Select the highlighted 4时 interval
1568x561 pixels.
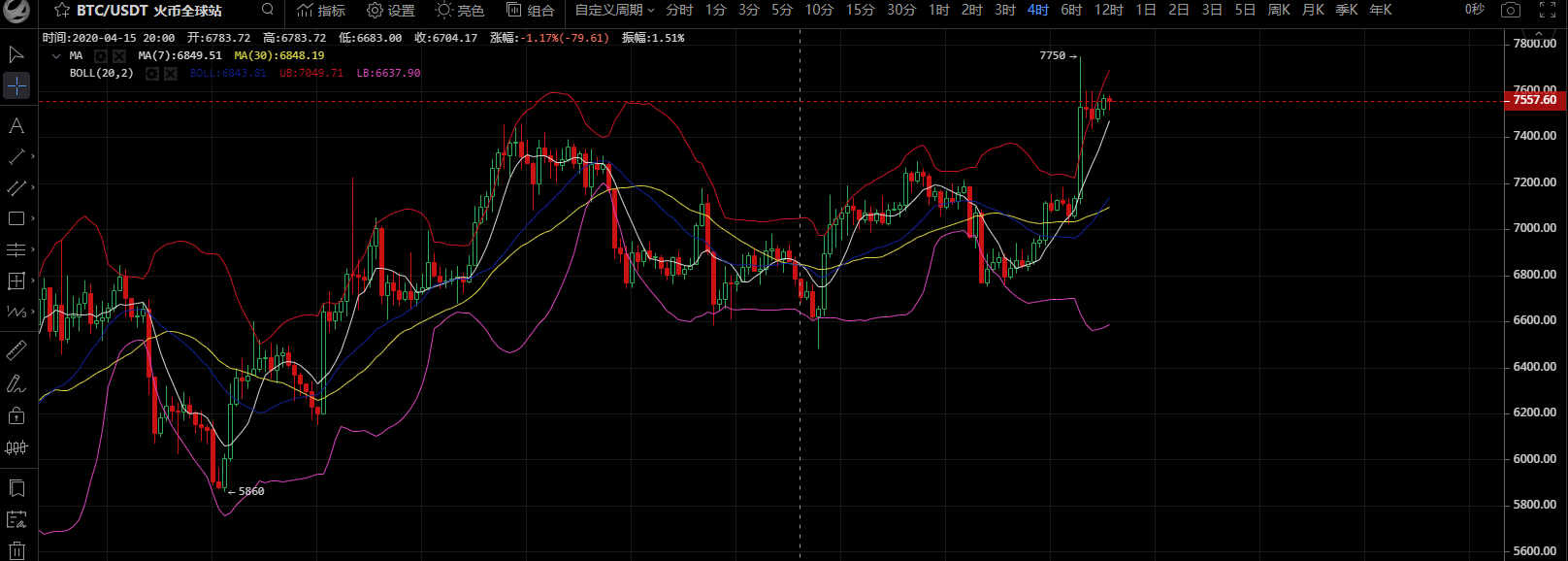coord(1038,10)
